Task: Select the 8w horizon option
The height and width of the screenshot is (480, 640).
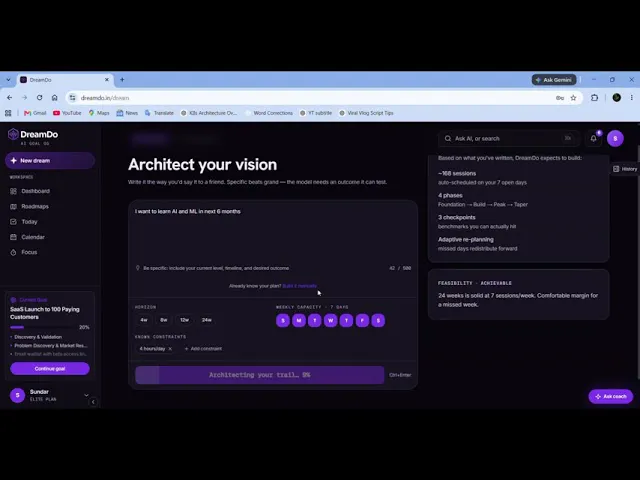Action: click(x=164, y=320)
